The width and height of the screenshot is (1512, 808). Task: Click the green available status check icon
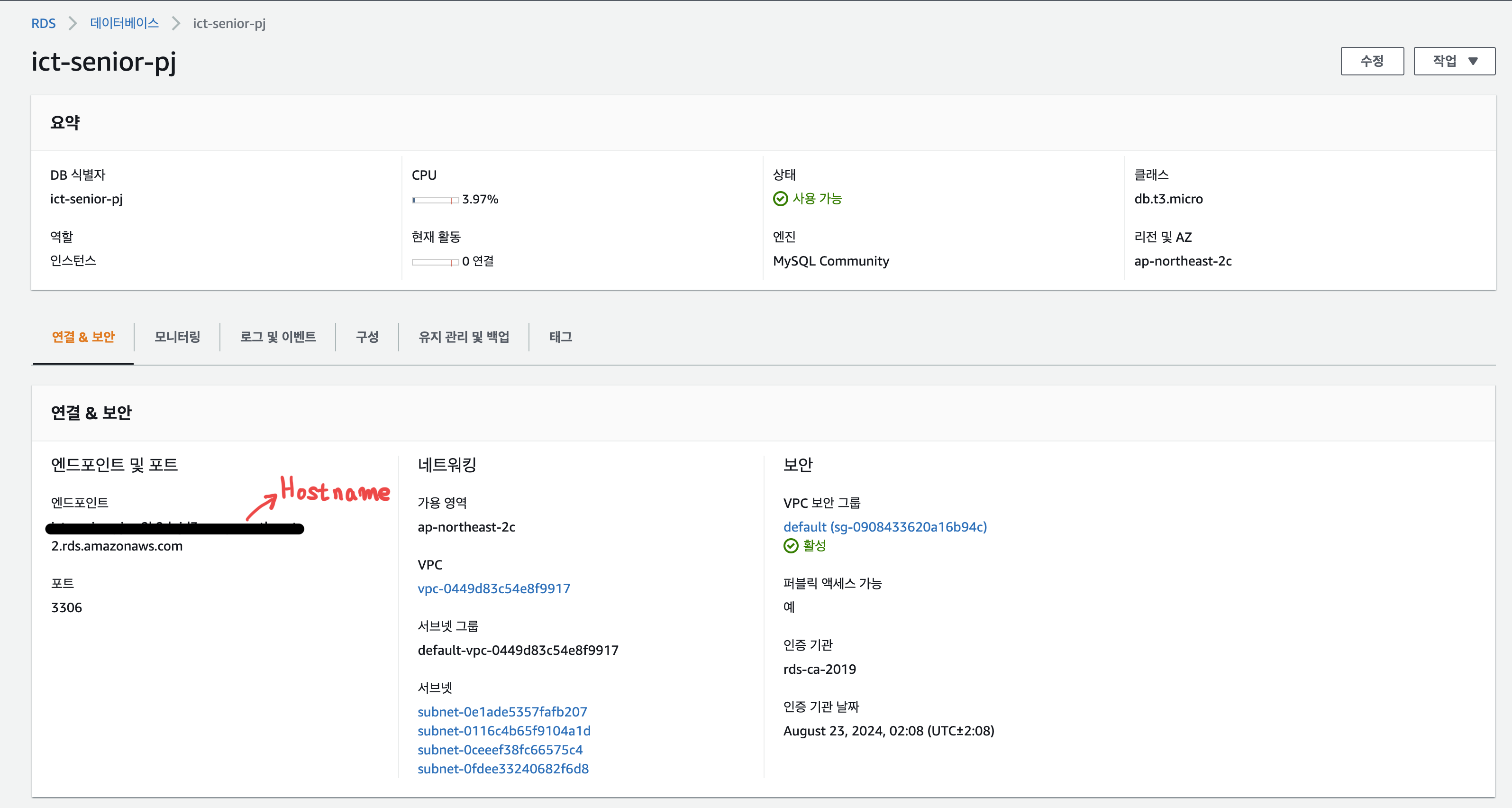pos(780,199)
